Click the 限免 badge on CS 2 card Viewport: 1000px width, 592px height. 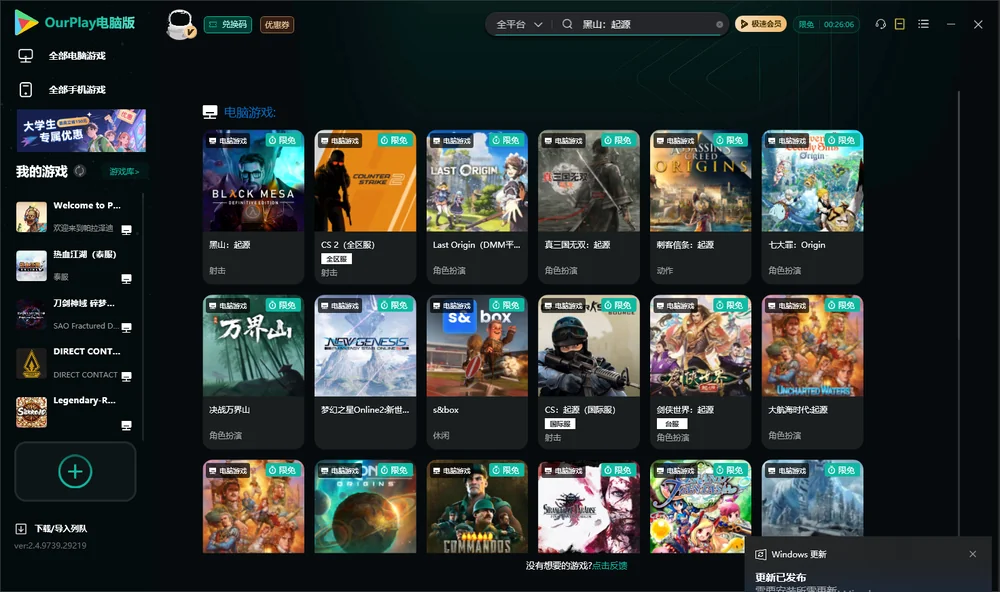pyautogui.click(x=394, y=140)
